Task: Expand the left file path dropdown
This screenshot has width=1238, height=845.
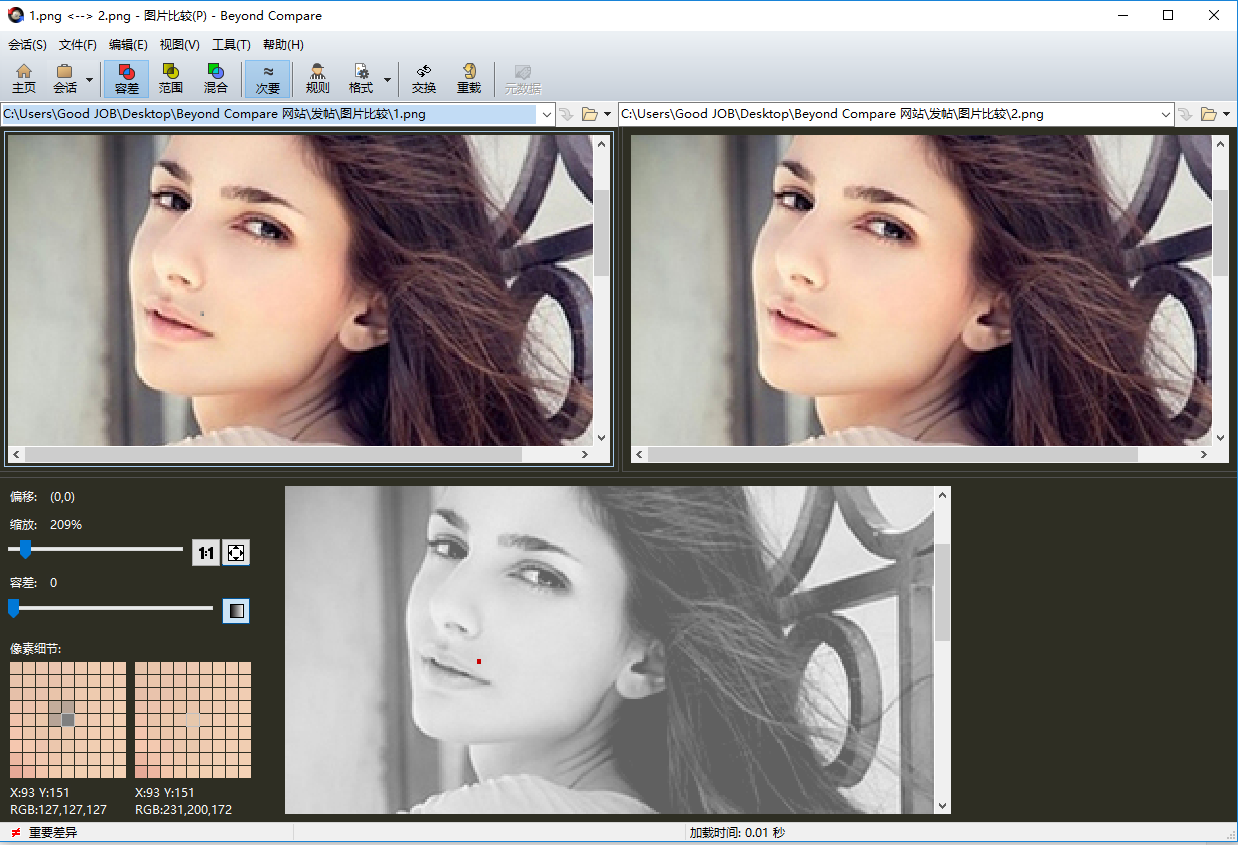Action: 546,115
